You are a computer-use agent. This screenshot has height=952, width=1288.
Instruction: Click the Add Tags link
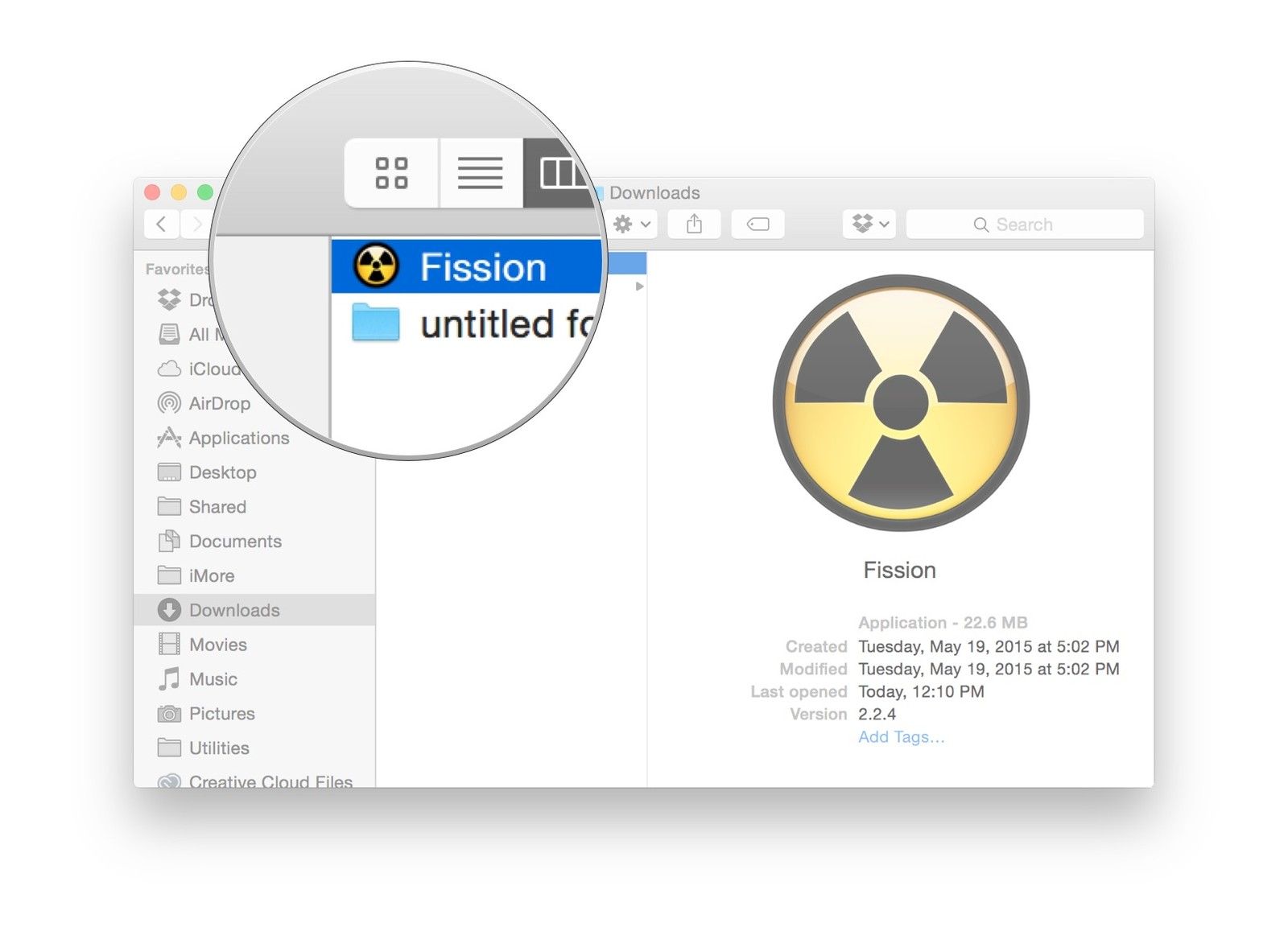[x=901, y=737]
